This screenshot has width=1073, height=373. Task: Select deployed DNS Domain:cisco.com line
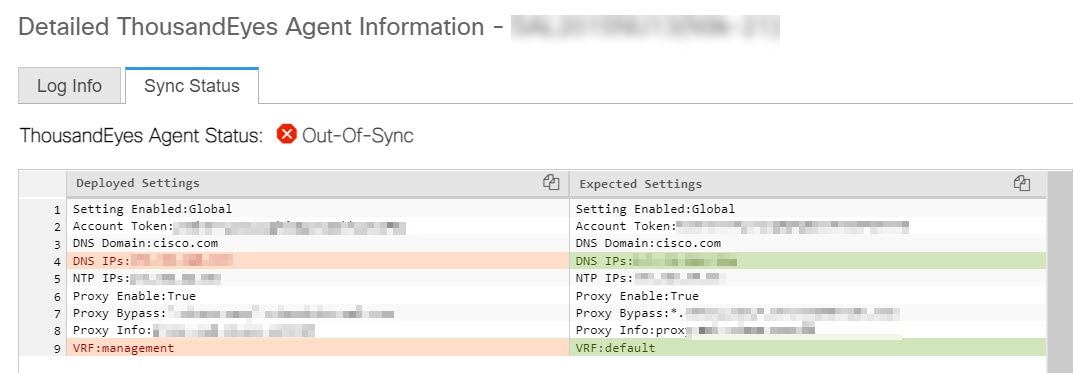point(318,243)
